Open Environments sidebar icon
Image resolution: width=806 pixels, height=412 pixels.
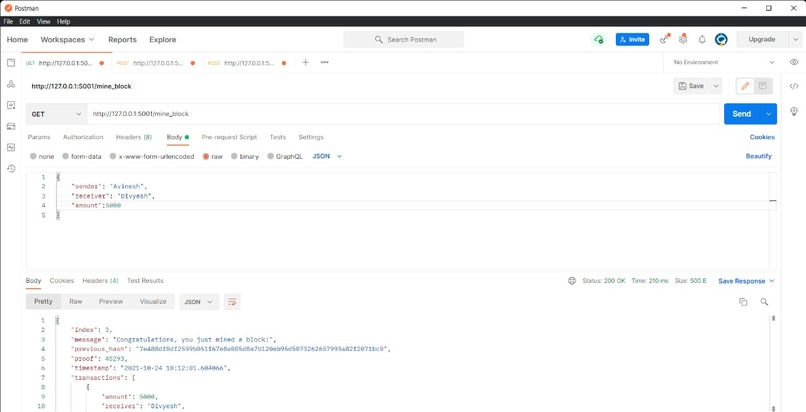pos(11,105)
